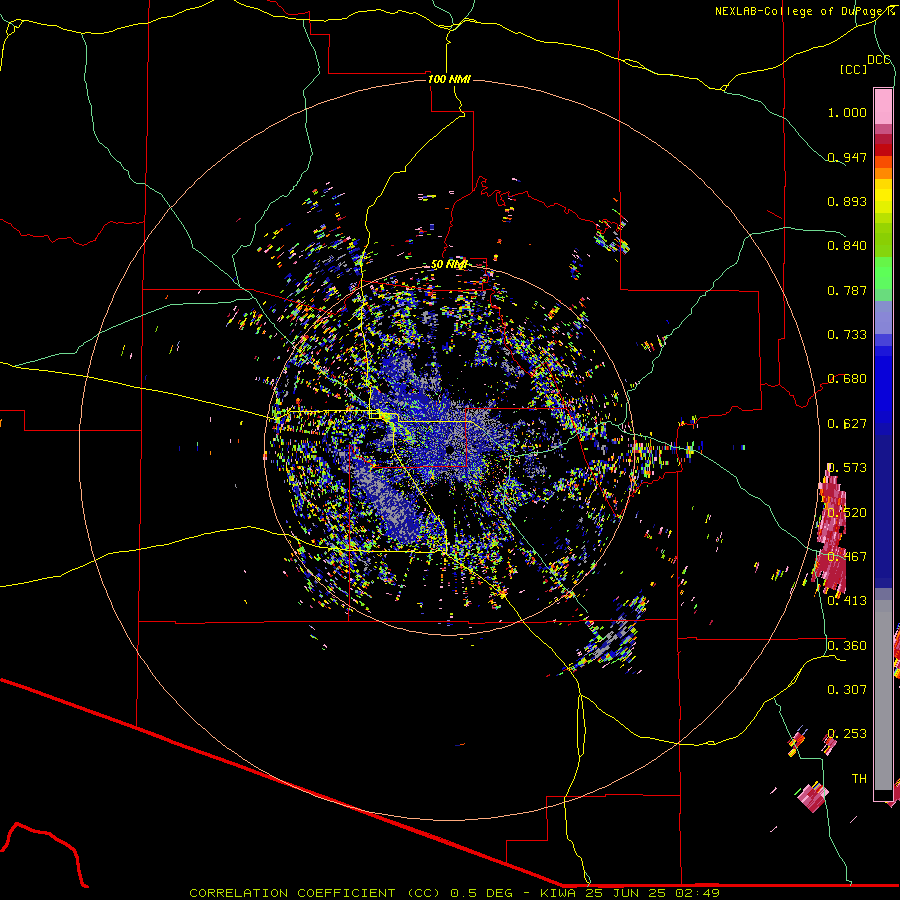The width and height of the screenshot is (900, 900).
Task: Pick the light pink swatch at the color bar top
Action: (x=883, y=107)
